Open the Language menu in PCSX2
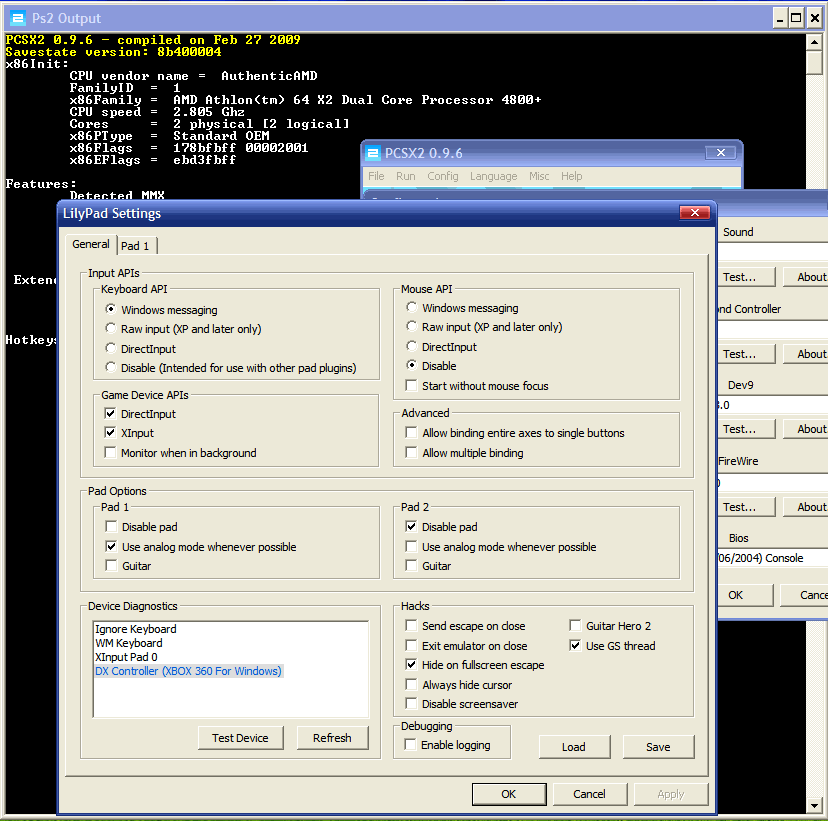 click(x=494, y=176)
